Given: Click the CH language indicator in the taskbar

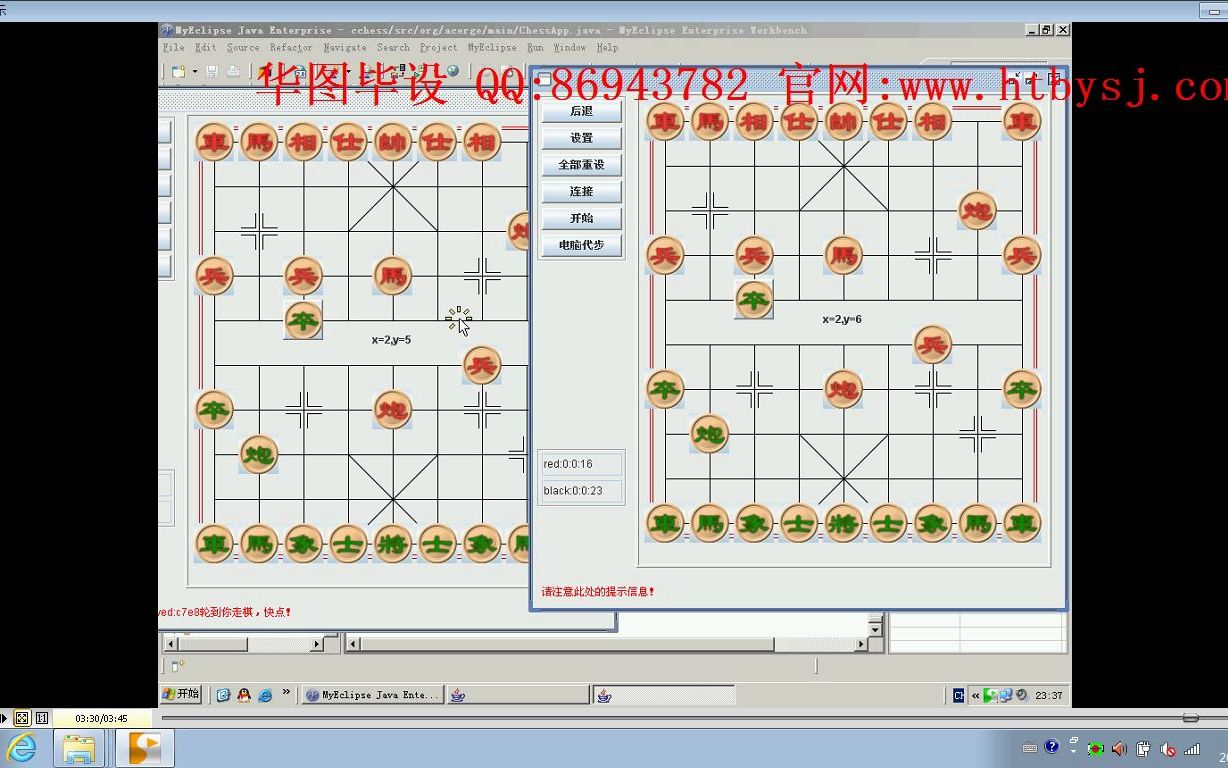Looking at the screenshot, I should 959,694.
